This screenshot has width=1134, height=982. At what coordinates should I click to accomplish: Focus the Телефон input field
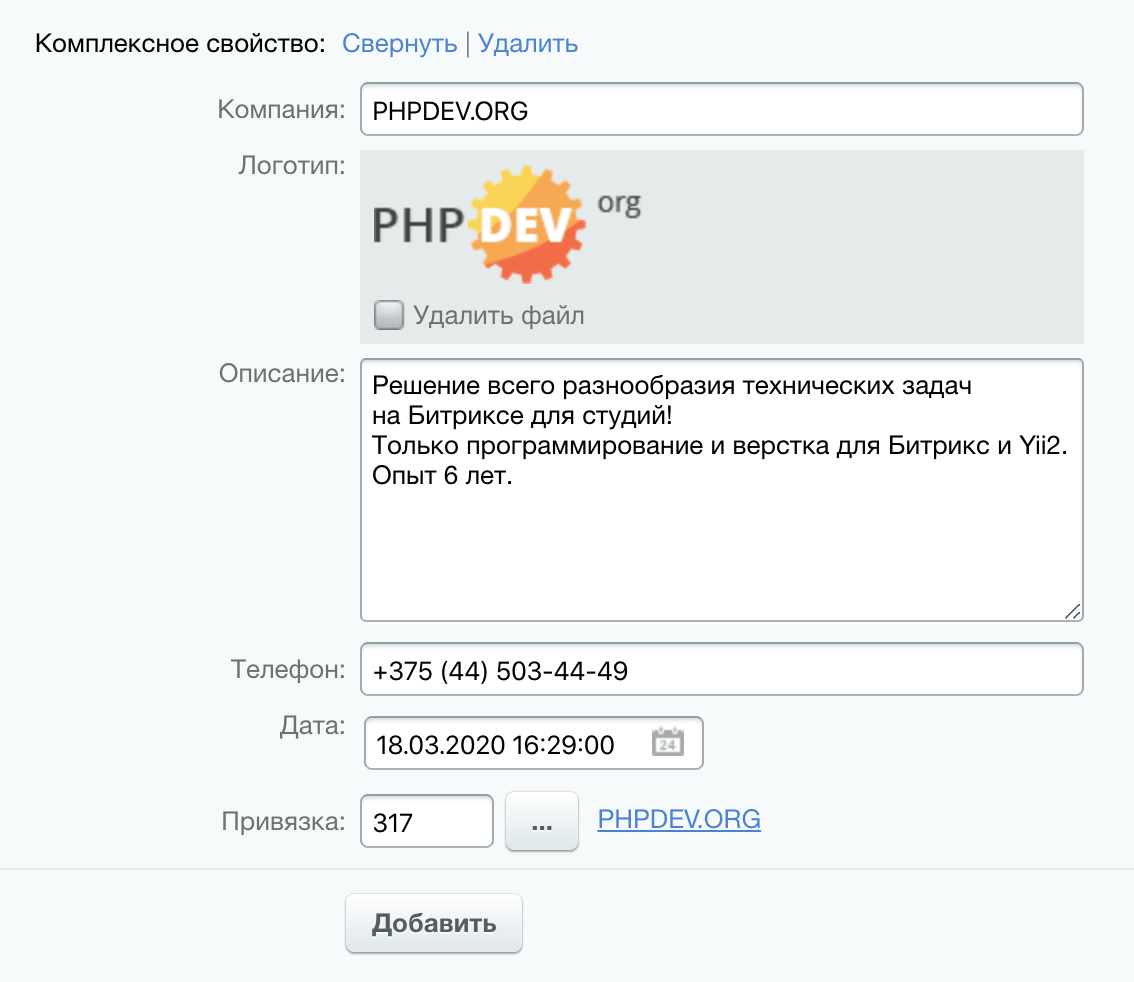click(722, 669)
